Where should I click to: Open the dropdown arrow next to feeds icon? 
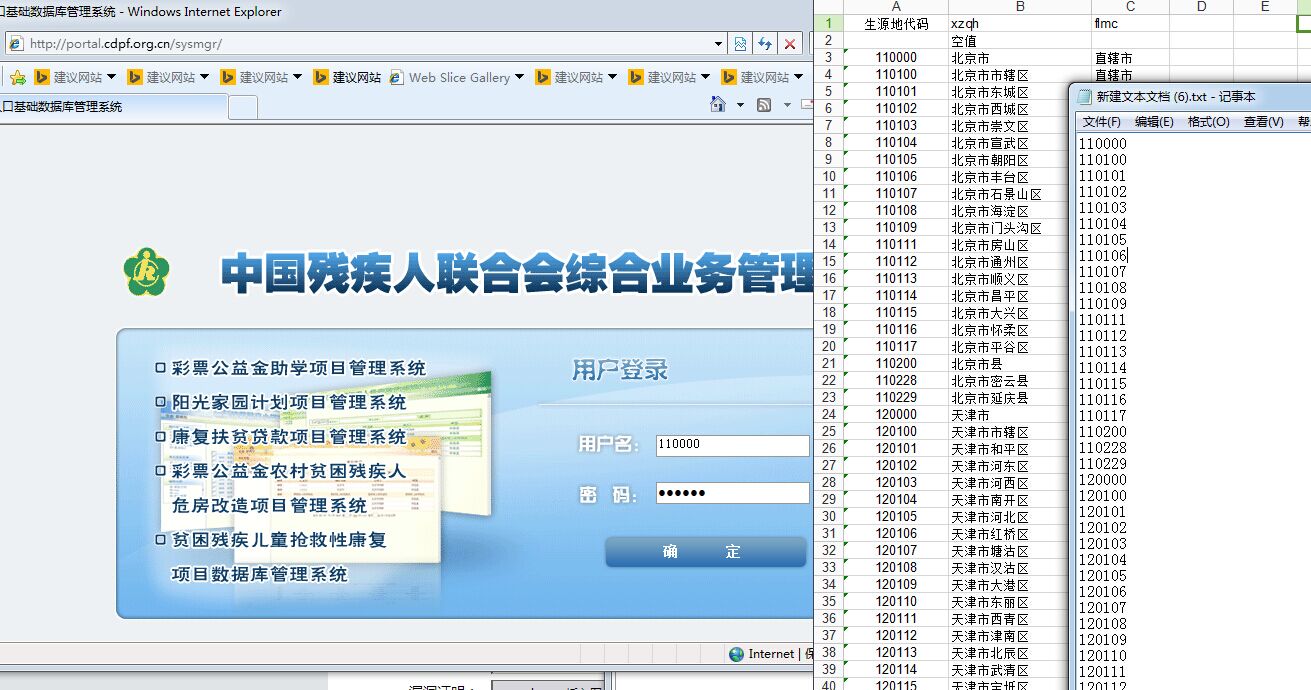(x=787, y=105)
